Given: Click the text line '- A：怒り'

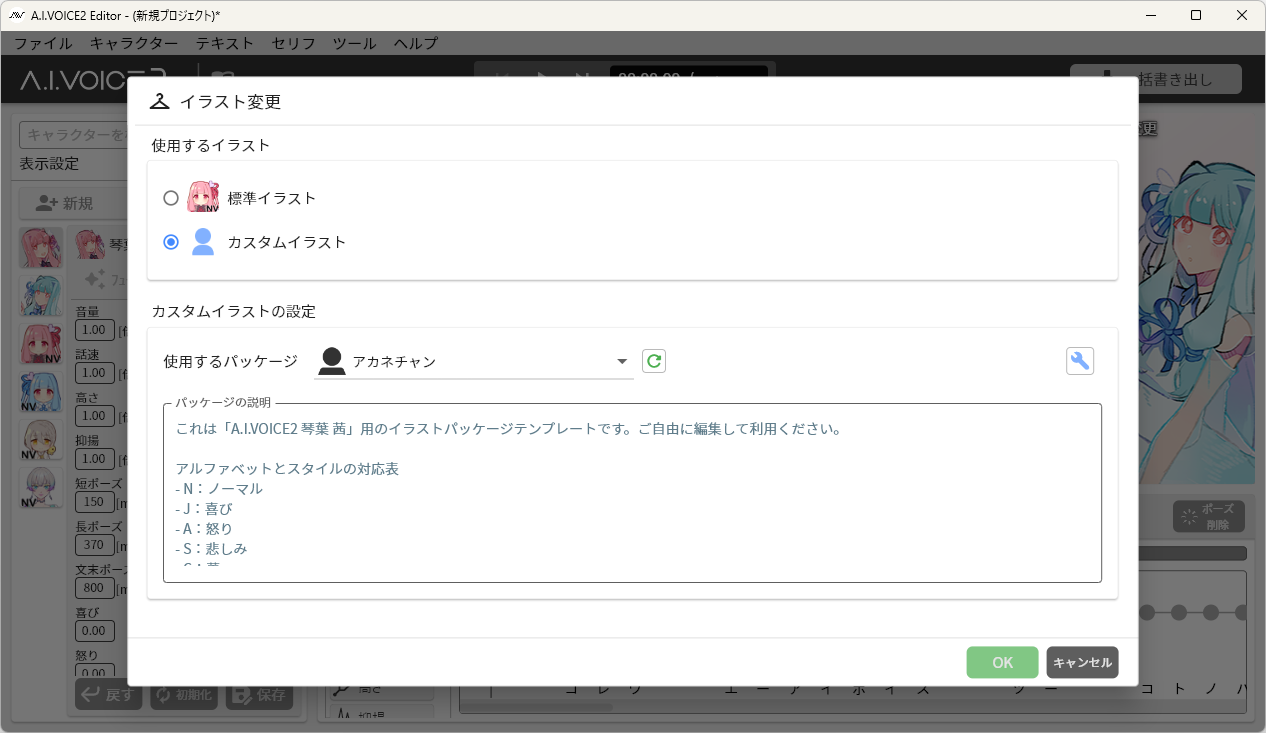Looking at the screenshot, I should coord(204,529).
